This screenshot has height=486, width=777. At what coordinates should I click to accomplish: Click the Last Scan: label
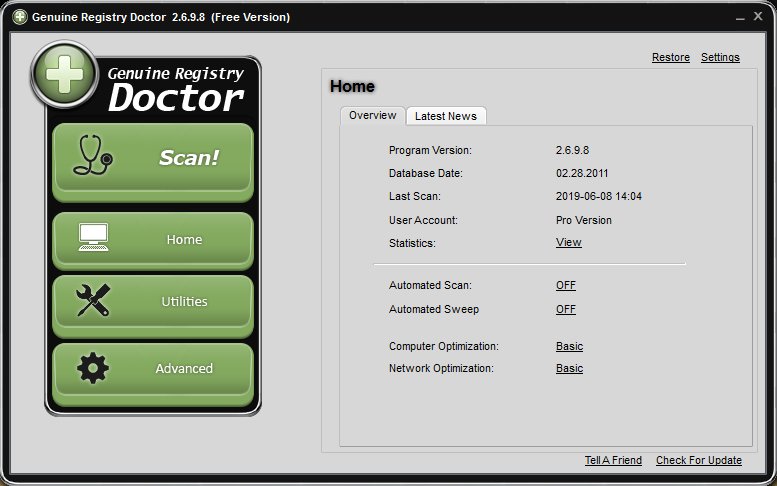pyautogui.click(x=415, y=196)
